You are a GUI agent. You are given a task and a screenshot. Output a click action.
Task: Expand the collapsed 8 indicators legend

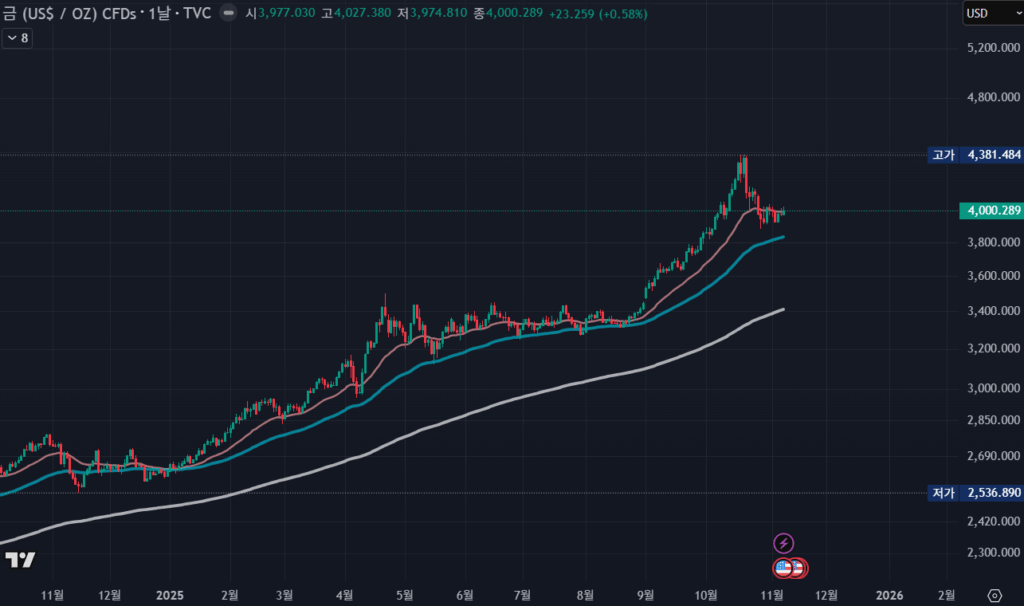17,37
